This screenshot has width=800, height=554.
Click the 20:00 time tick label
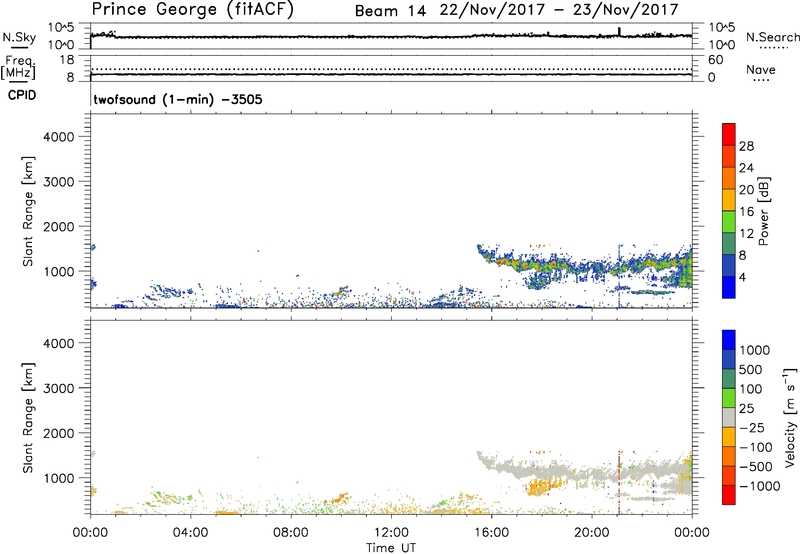point(592,533)
